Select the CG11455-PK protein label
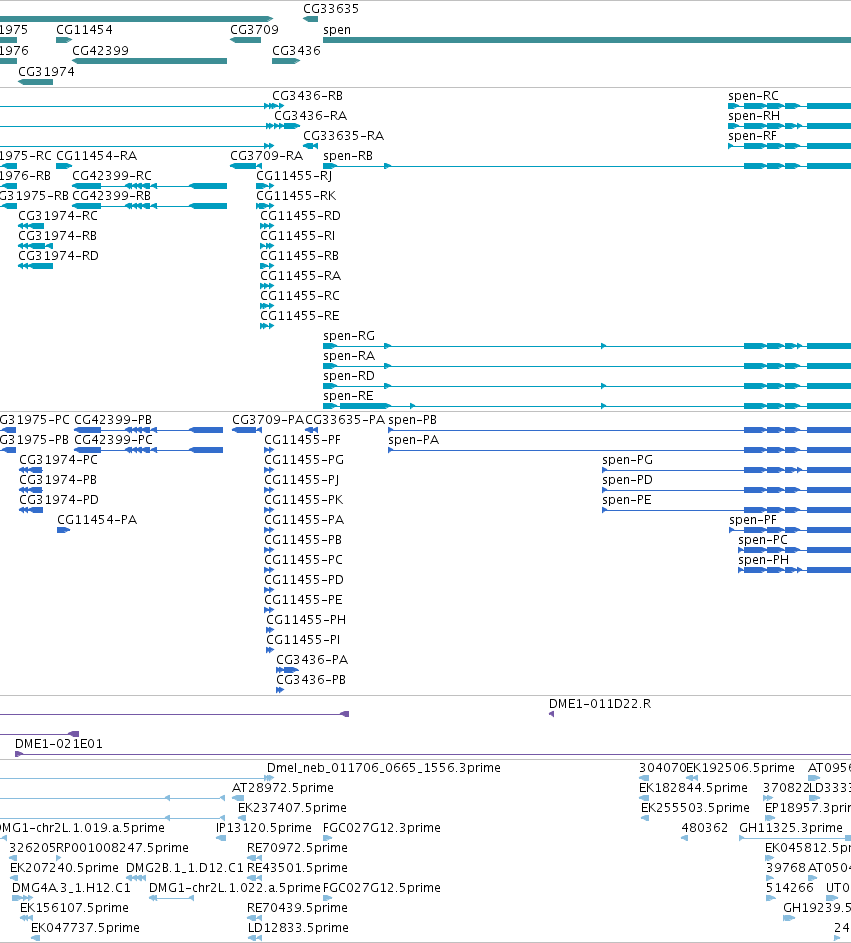 (x=304, y=500)
